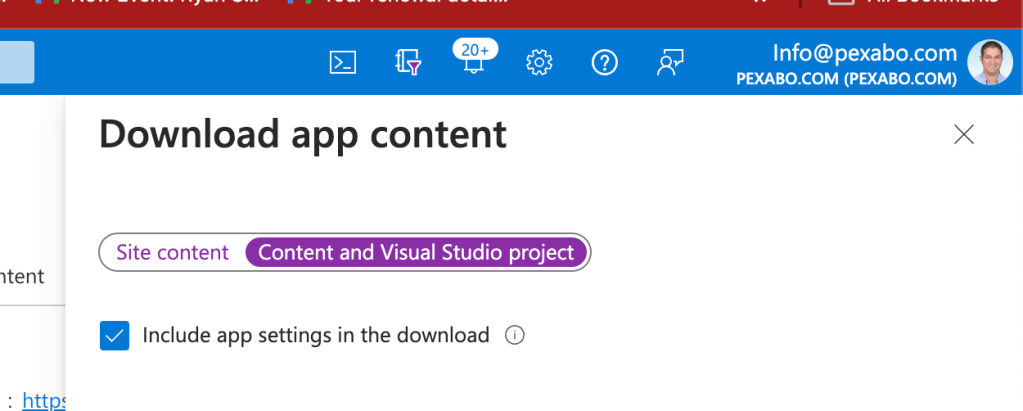The height and width of the screenshot is (411, 1023).
Task: Click the Download app content heading
Action: point(303,134)
